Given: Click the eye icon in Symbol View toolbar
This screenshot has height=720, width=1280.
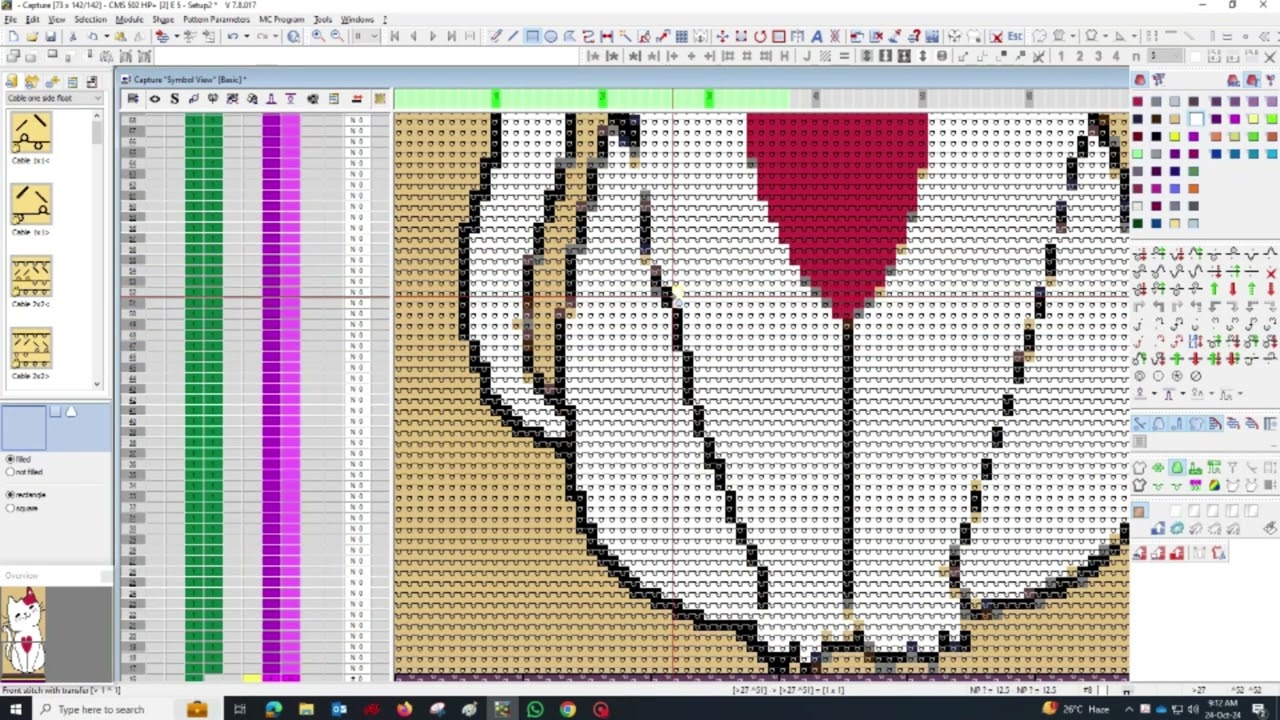Looking at the screenshot, I should (154, 99).
